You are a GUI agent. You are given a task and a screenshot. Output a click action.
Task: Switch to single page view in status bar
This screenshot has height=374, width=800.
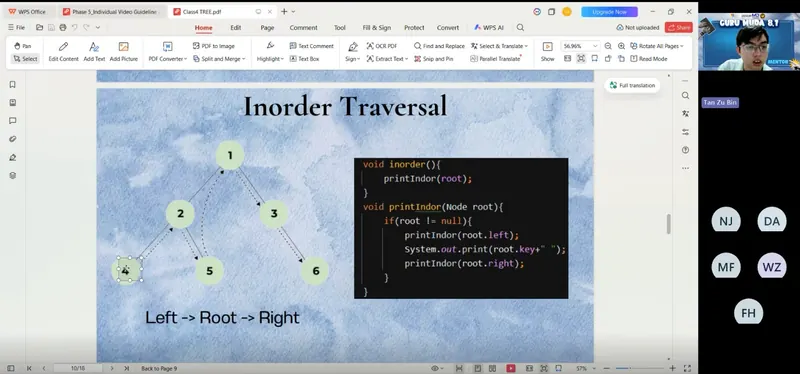coord(478,368)
